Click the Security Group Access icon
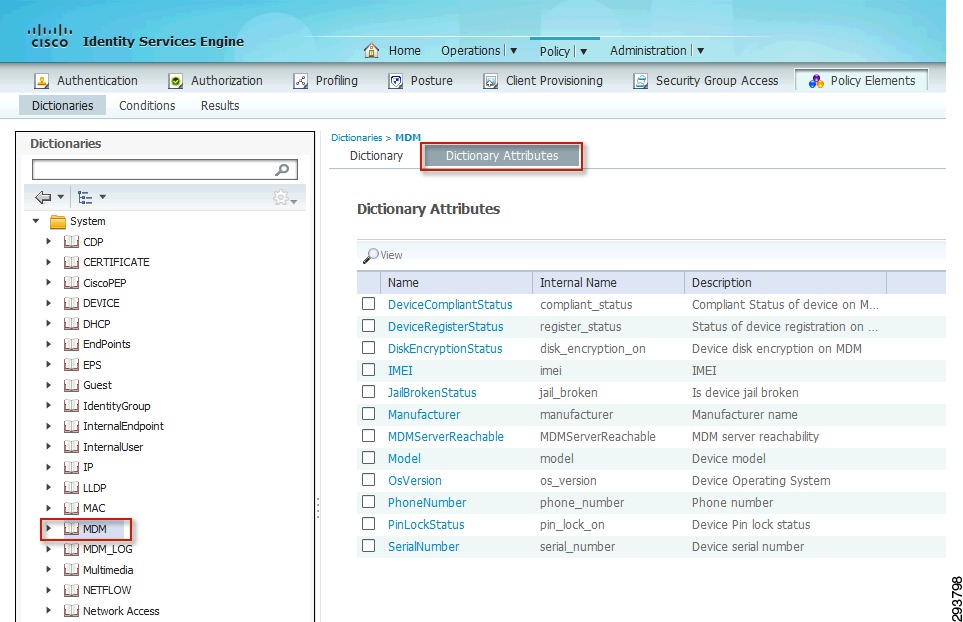 [641, 80]
